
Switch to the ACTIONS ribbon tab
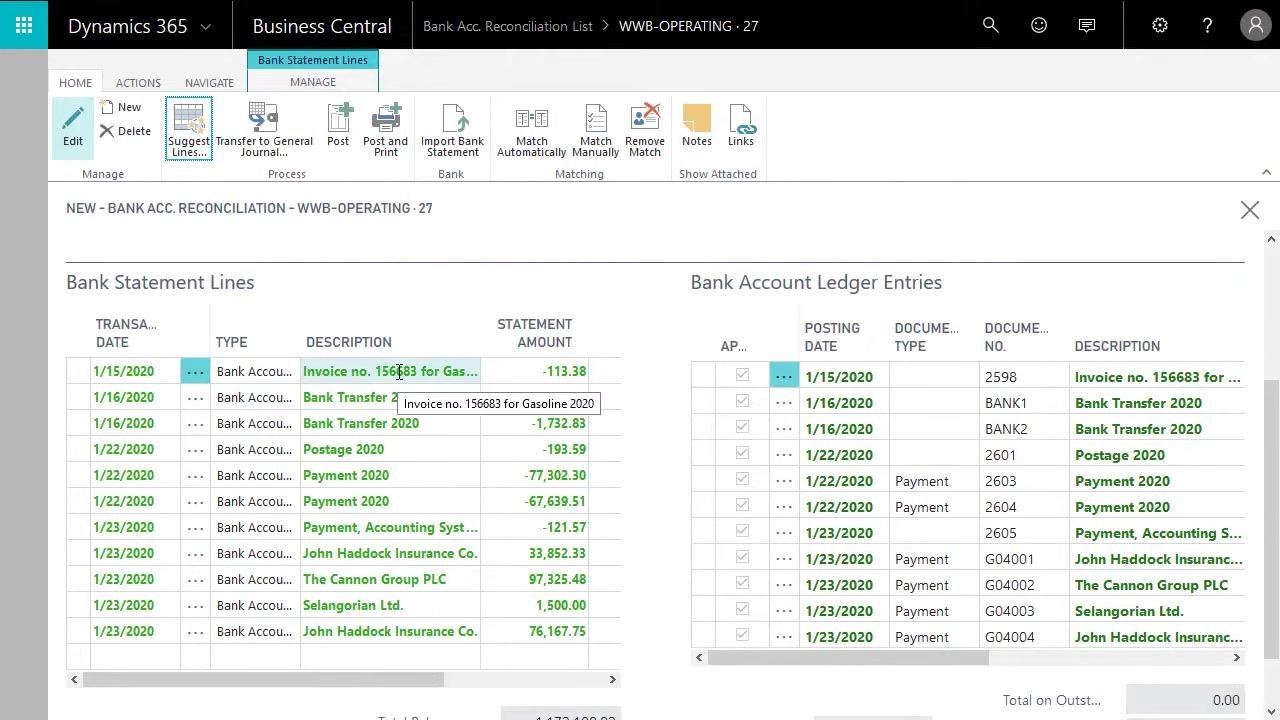[x=138, y=83]
